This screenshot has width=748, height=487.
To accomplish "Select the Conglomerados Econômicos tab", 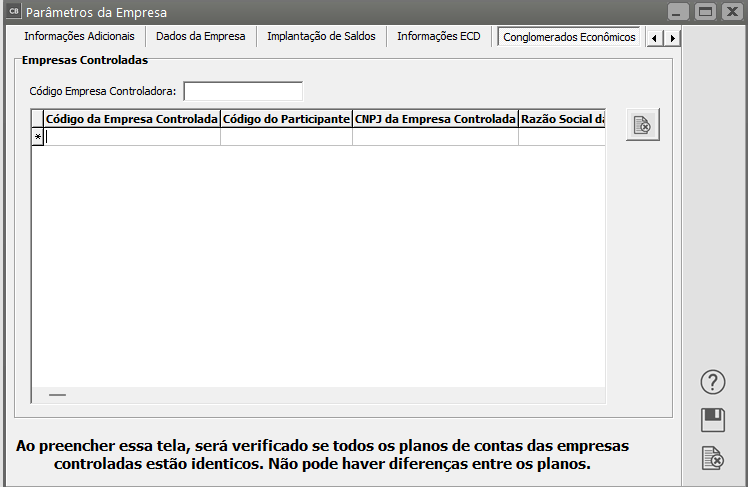I will click(569, 37).
